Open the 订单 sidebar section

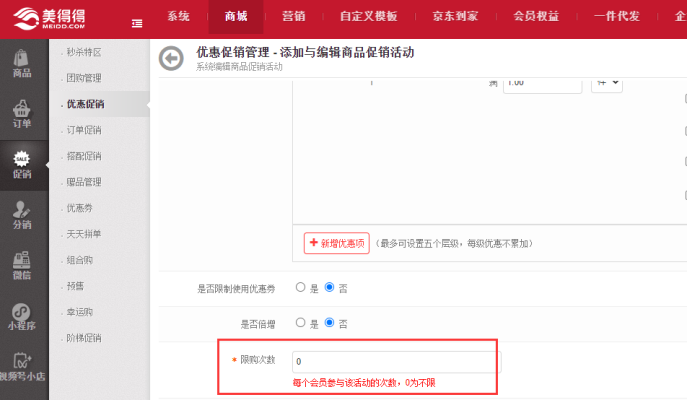pos(22,114)
